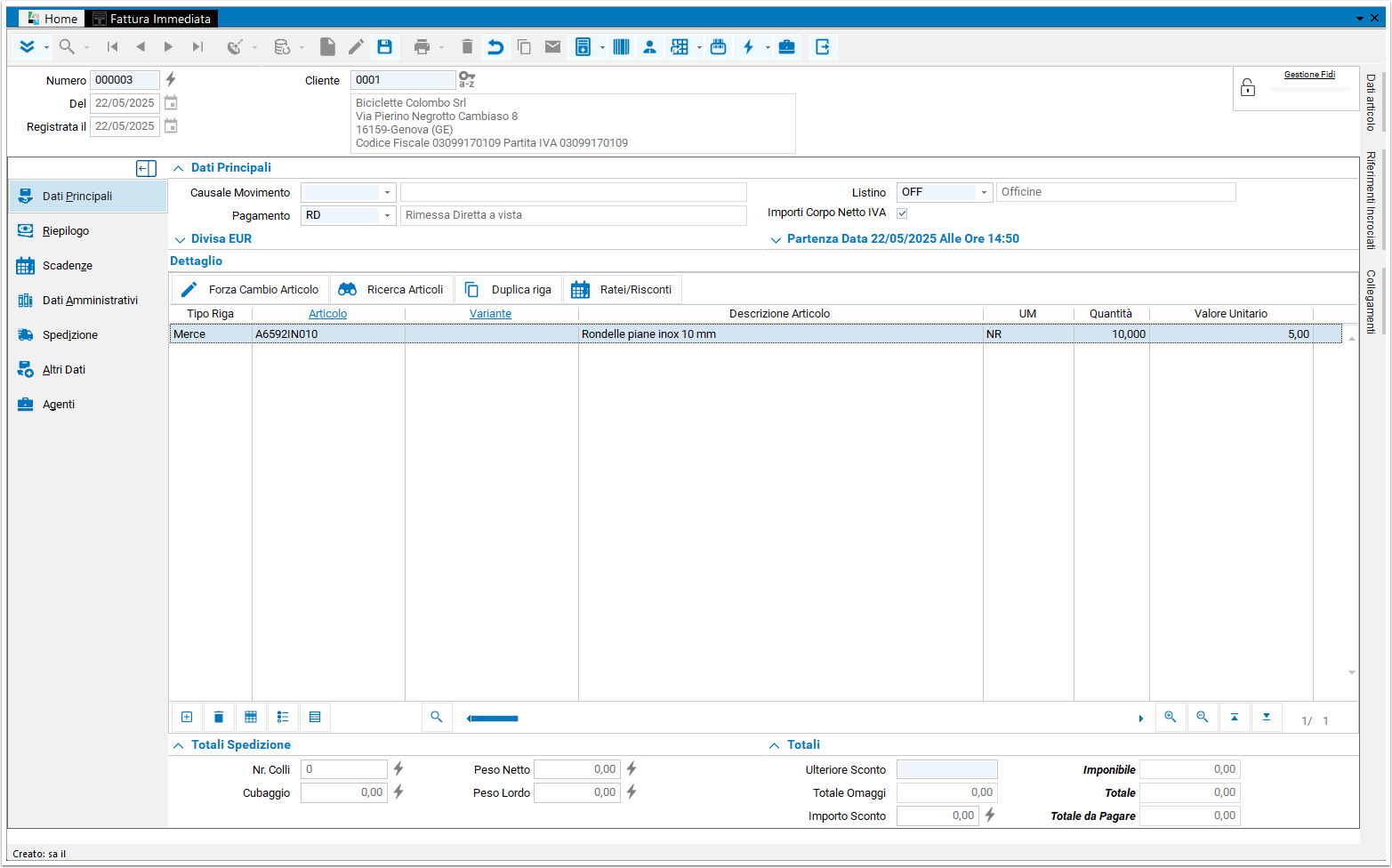Expand the Divisa EUR section
The width and height of the screenshot is (1392, 868).
[x=179, y=239]
